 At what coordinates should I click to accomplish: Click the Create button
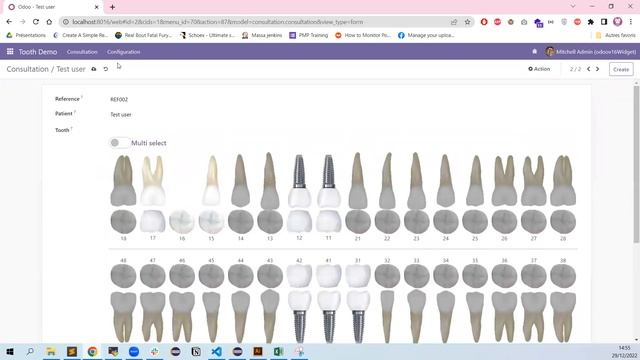(x=621, y=69)
